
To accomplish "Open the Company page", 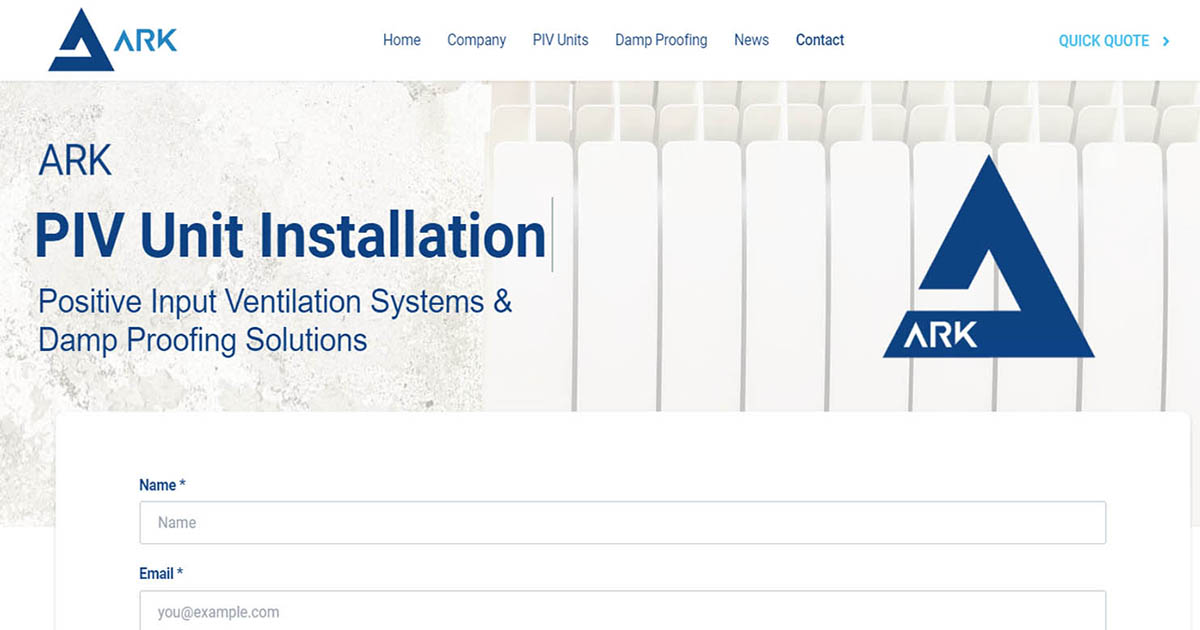I will [x=477, y=40].
